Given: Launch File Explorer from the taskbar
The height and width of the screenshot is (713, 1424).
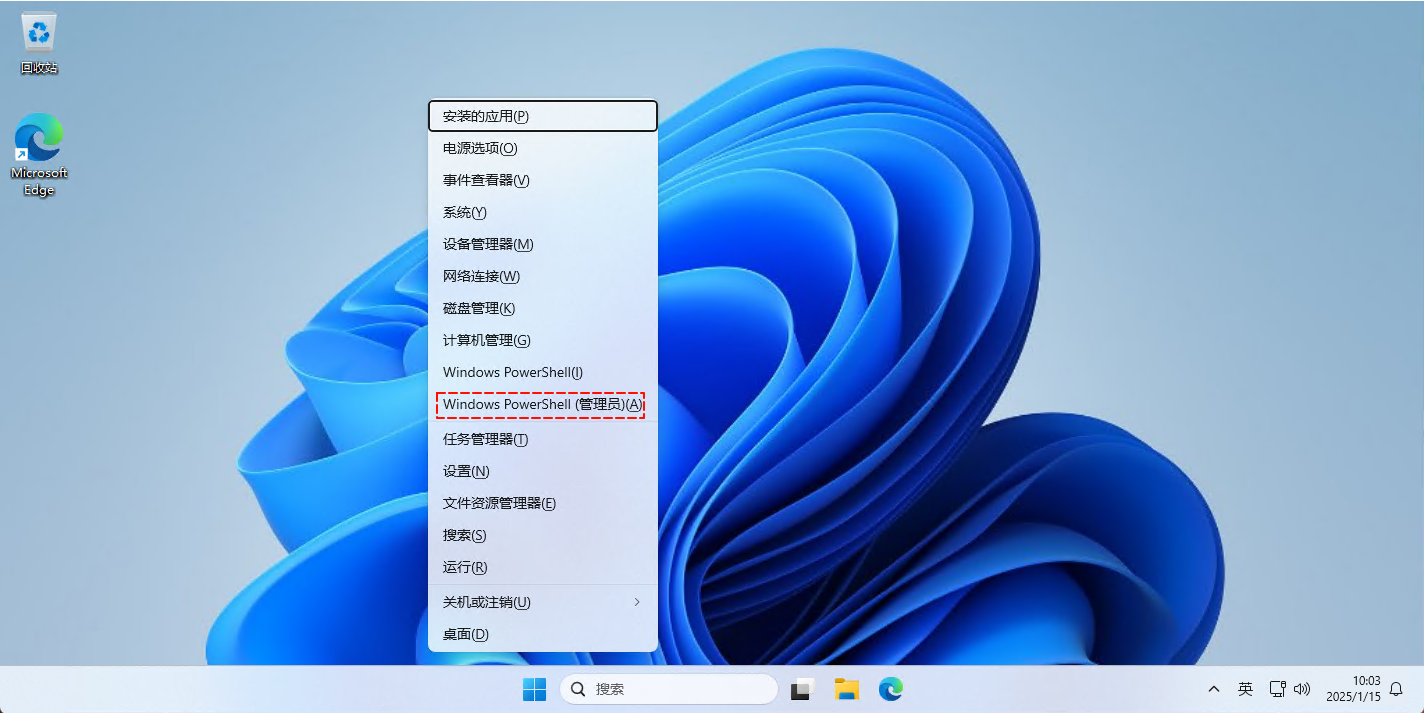Looking at the screenshot, I should 847,689.
